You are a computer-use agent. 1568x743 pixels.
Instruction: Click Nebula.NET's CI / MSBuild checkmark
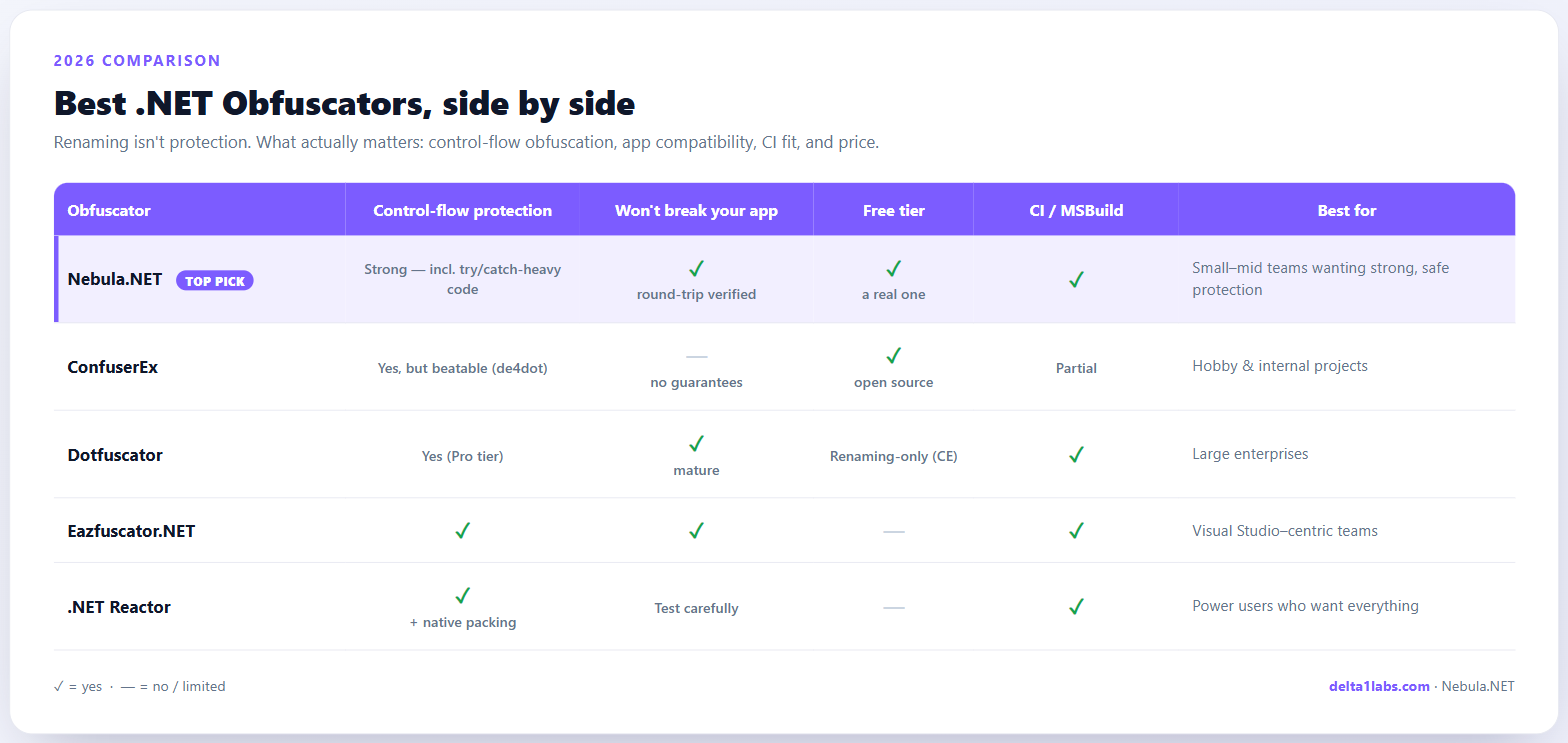(1076, 280)
